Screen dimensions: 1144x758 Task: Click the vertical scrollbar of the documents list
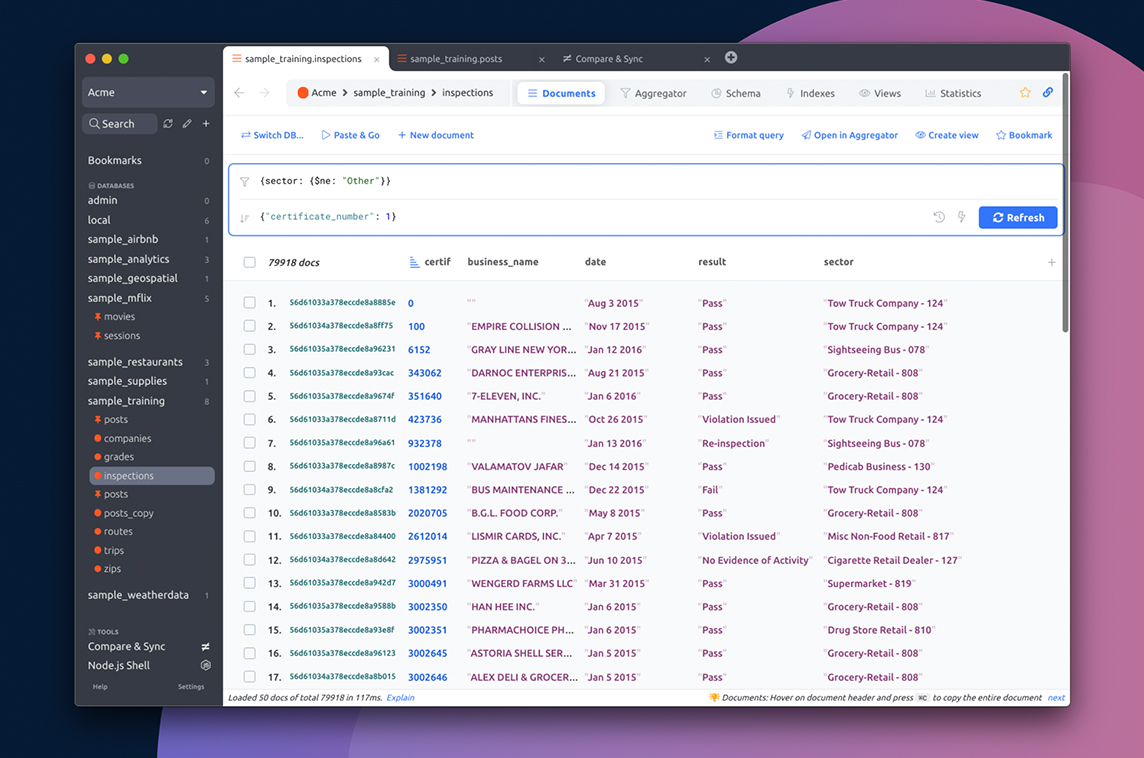pos(1065,204)
